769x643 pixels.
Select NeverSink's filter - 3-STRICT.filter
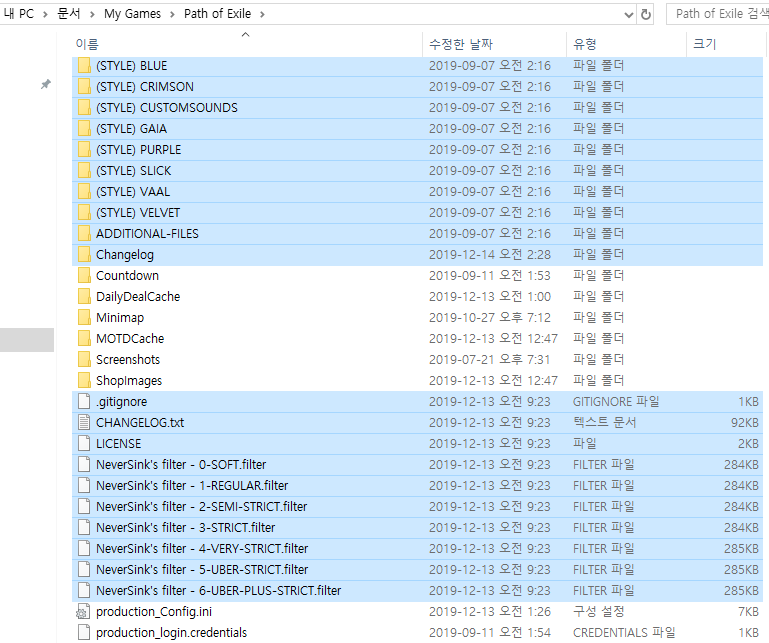(185, 528)
